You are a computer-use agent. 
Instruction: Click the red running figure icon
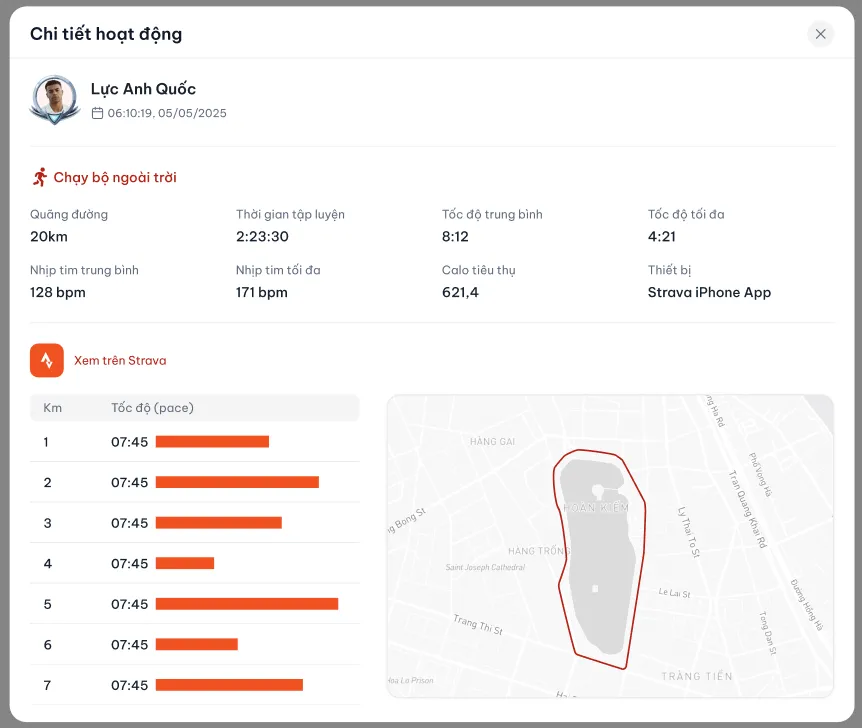tap(40, 177)
